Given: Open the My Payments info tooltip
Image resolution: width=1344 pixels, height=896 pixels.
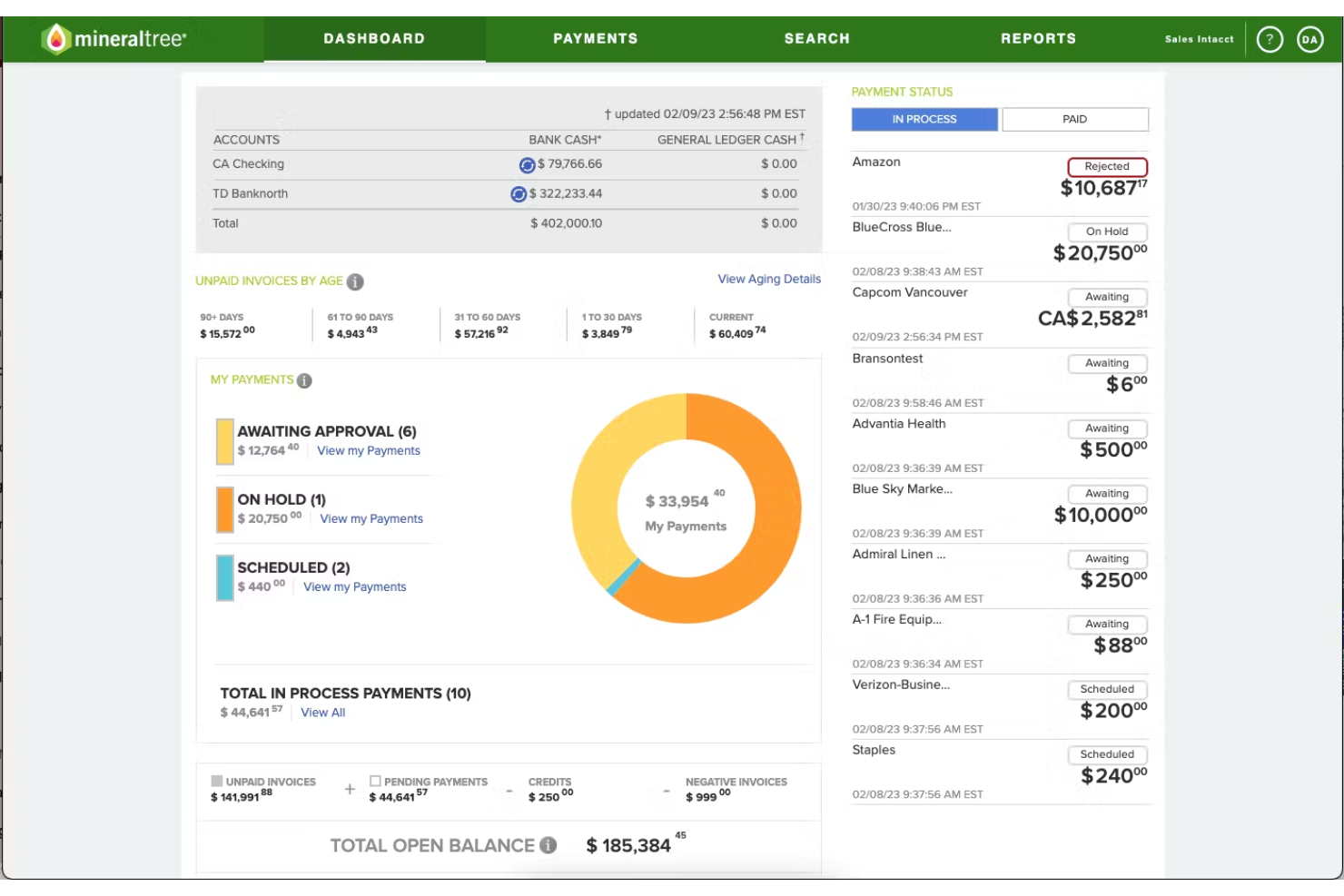Looking at the screenshot, I should pyautogui.click(x=302, y=379).
